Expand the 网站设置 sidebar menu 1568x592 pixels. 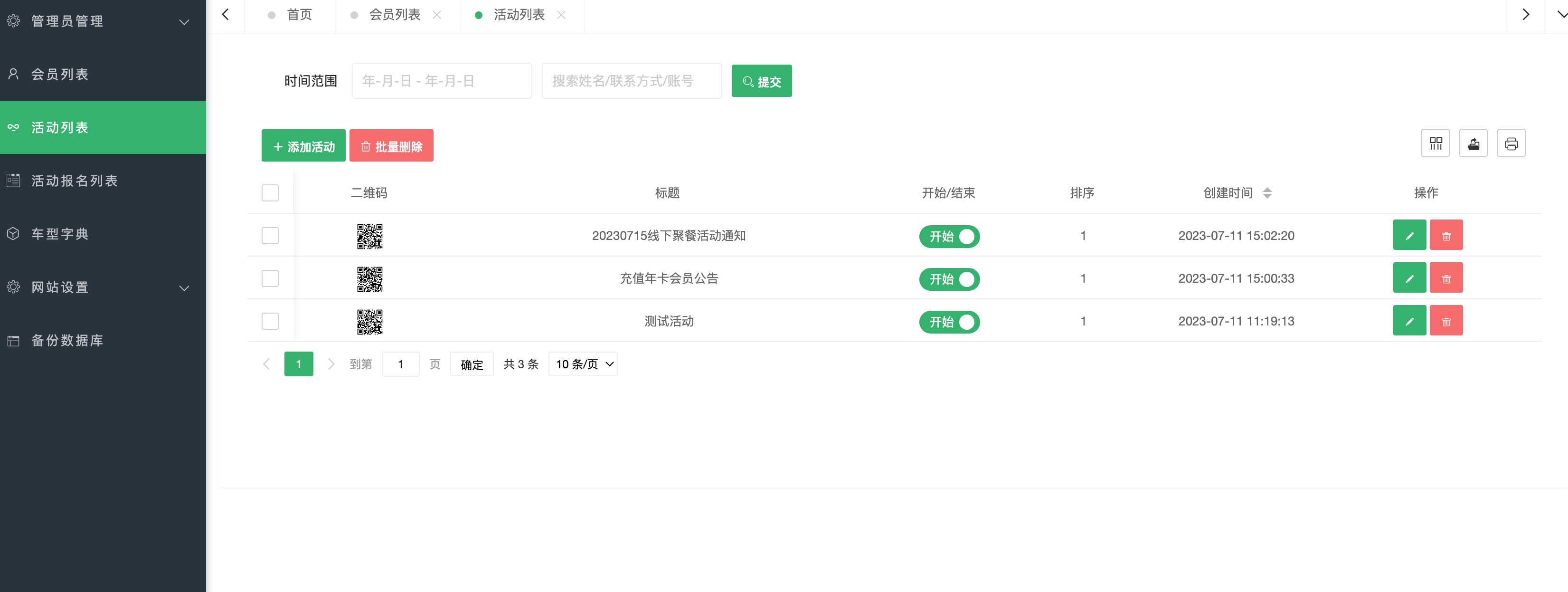click(103, 287)
